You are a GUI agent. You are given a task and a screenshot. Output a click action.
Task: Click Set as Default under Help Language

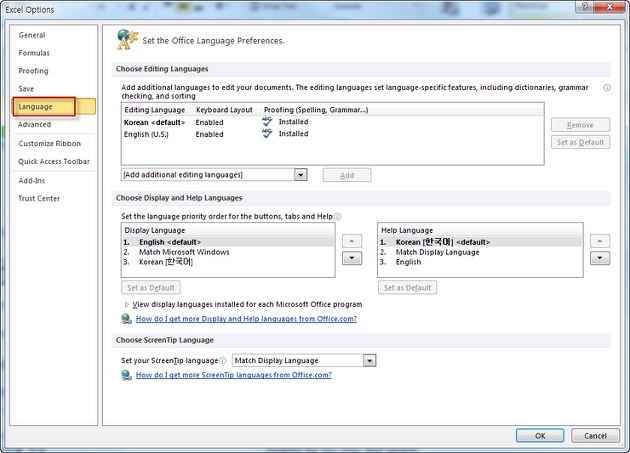pyautogui.click(x=407, y=288)
